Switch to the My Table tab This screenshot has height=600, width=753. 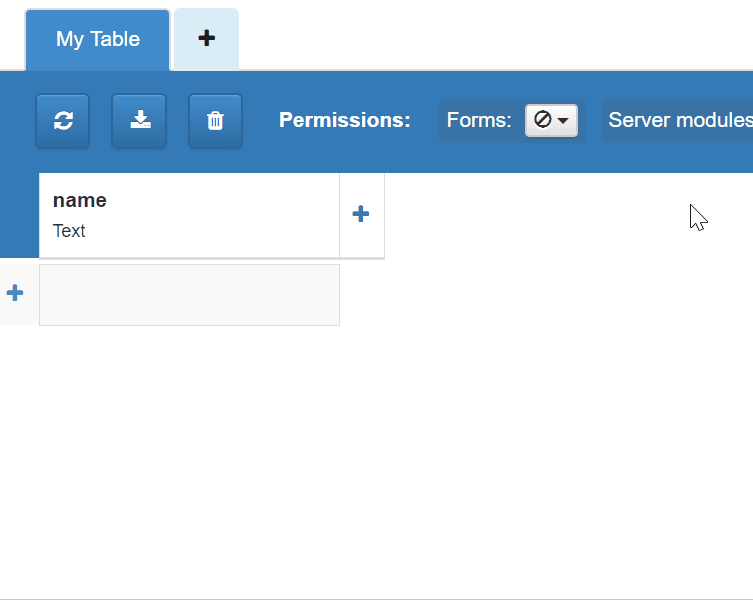[98, 40]
